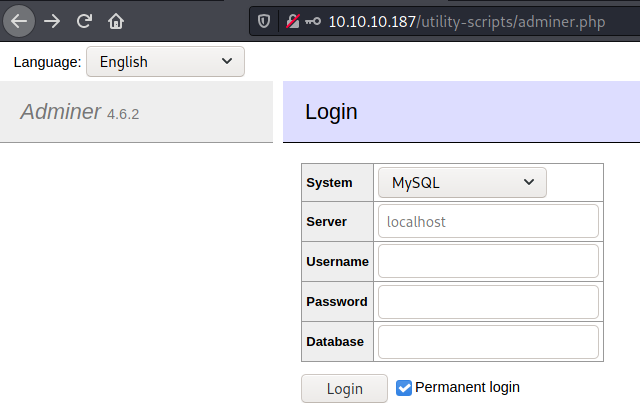
Task: Select the Password input field
Action: coord(488,301)
